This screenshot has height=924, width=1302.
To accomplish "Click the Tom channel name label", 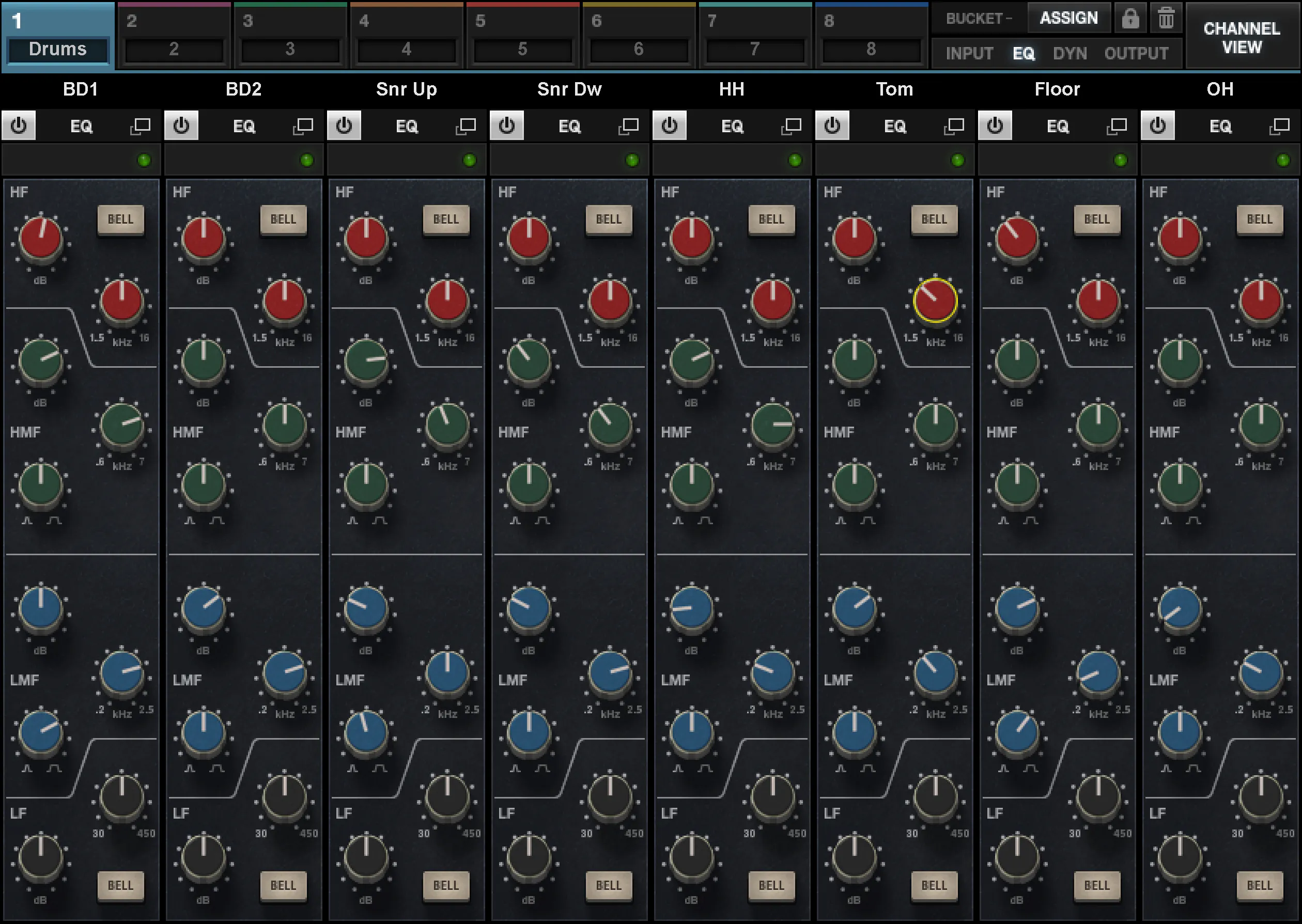I will click(894, 89).
